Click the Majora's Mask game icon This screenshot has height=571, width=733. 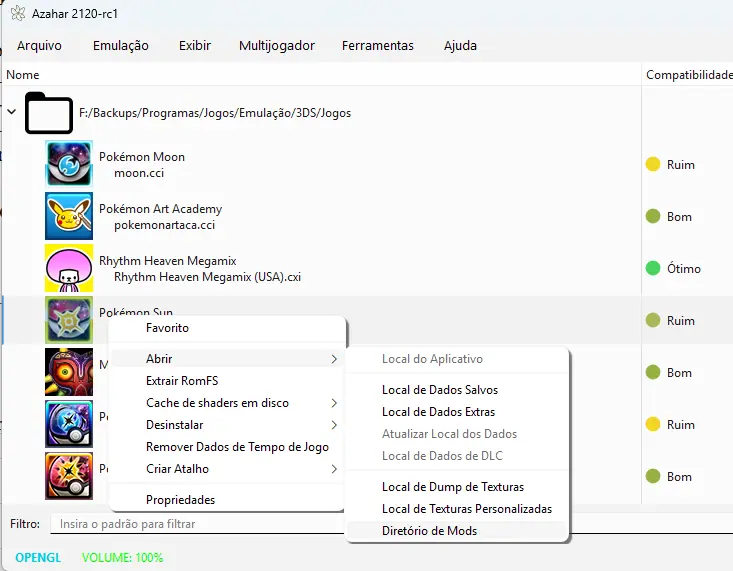pos(69,372)
